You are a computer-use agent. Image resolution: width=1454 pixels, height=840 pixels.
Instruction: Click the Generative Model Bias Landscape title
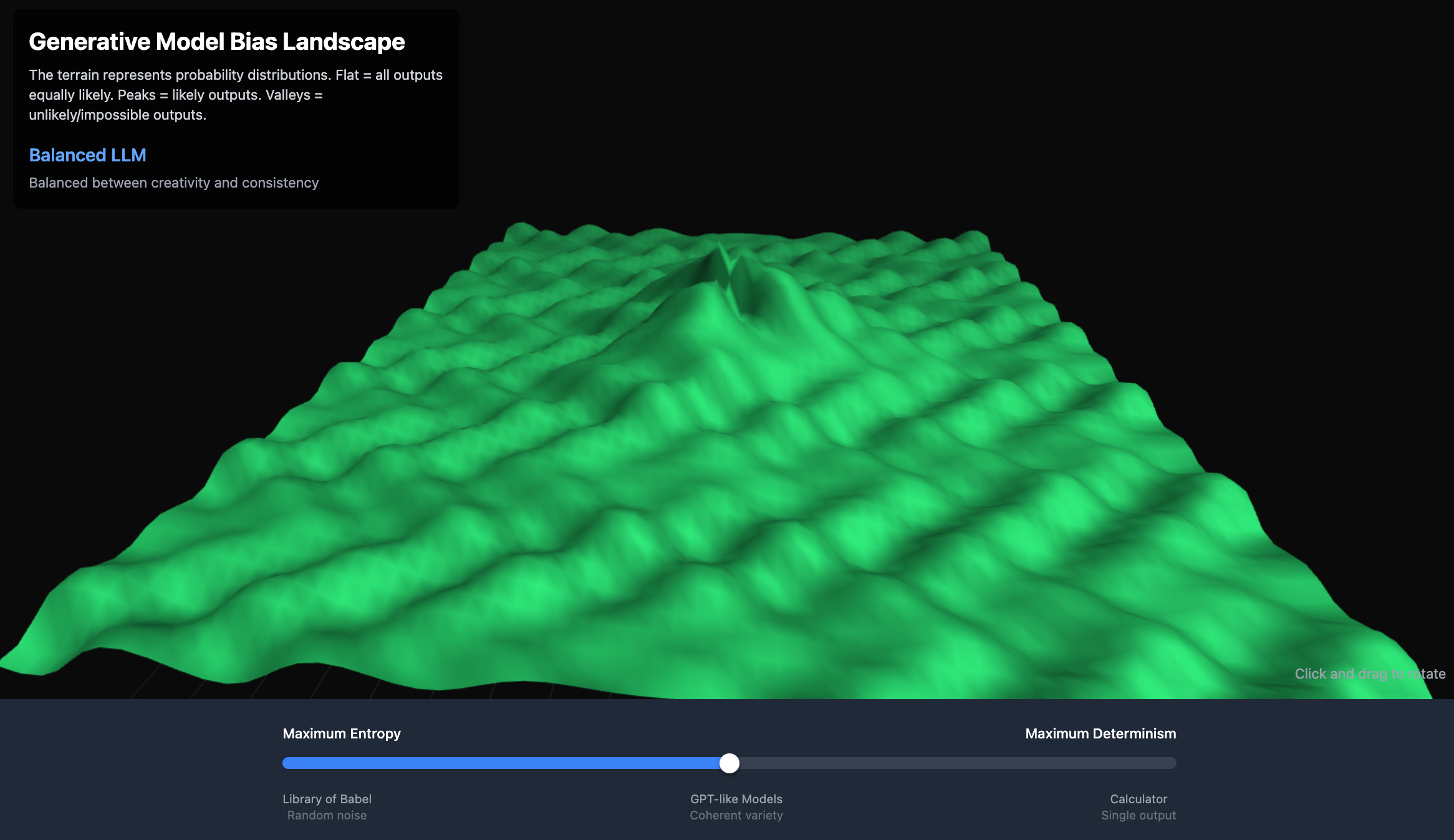[x=216, y=42]
